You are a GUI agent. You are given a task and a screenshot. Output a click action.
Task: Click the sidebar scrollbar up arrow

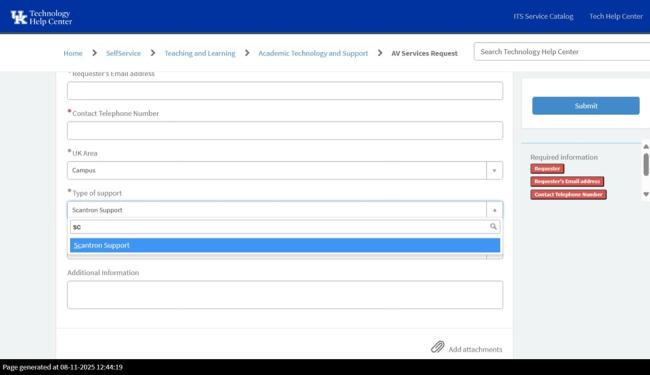(646, 147)
